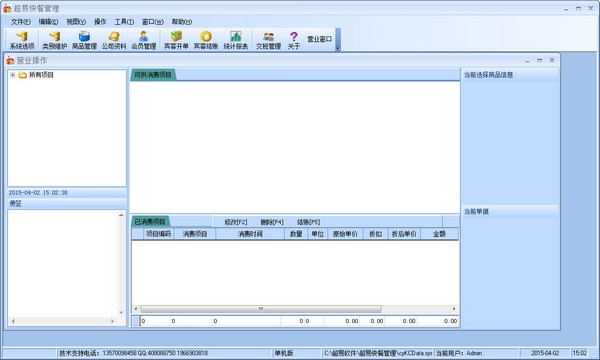Open 窗口(W) menu

pyautogui.click(x=152, y=22)
